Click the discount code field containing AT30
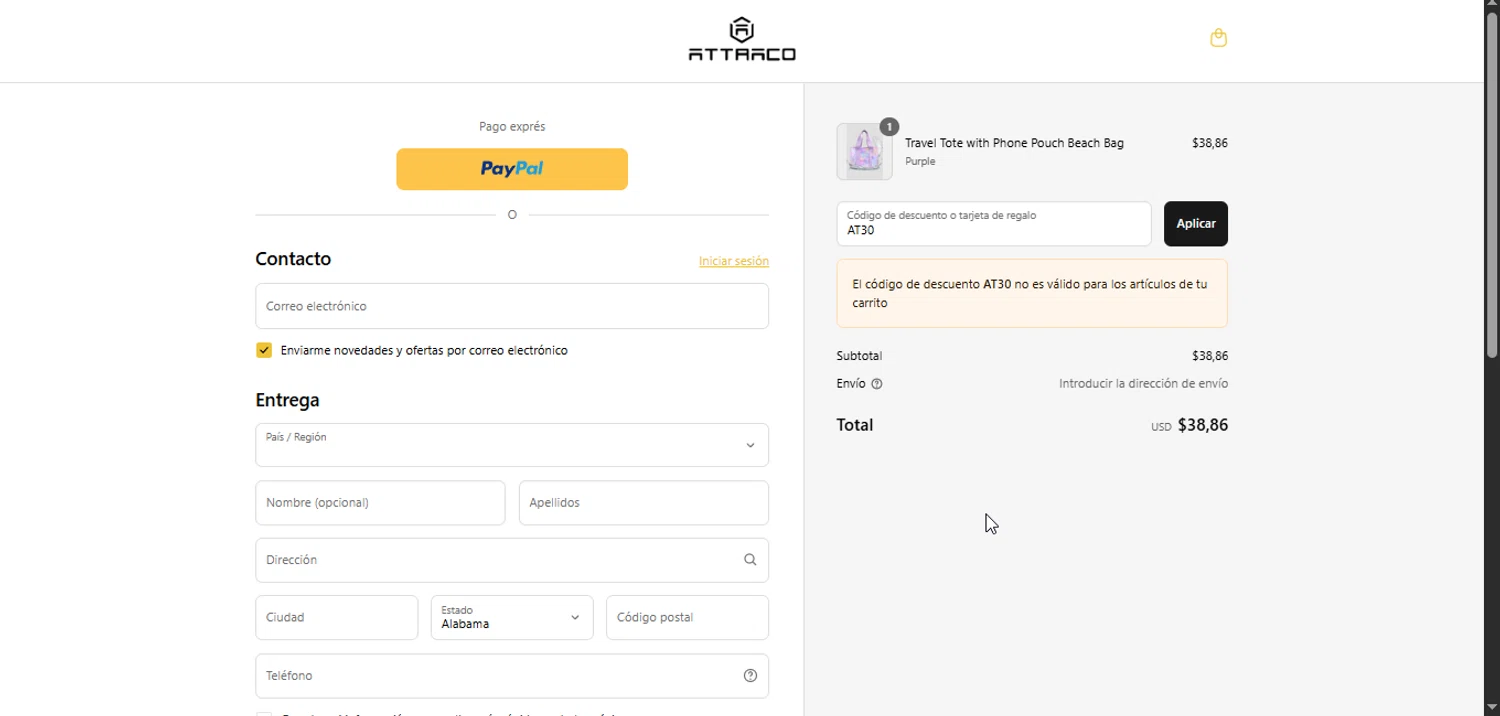This screenshot has width=1500, height=716. (x=994, y=224)
